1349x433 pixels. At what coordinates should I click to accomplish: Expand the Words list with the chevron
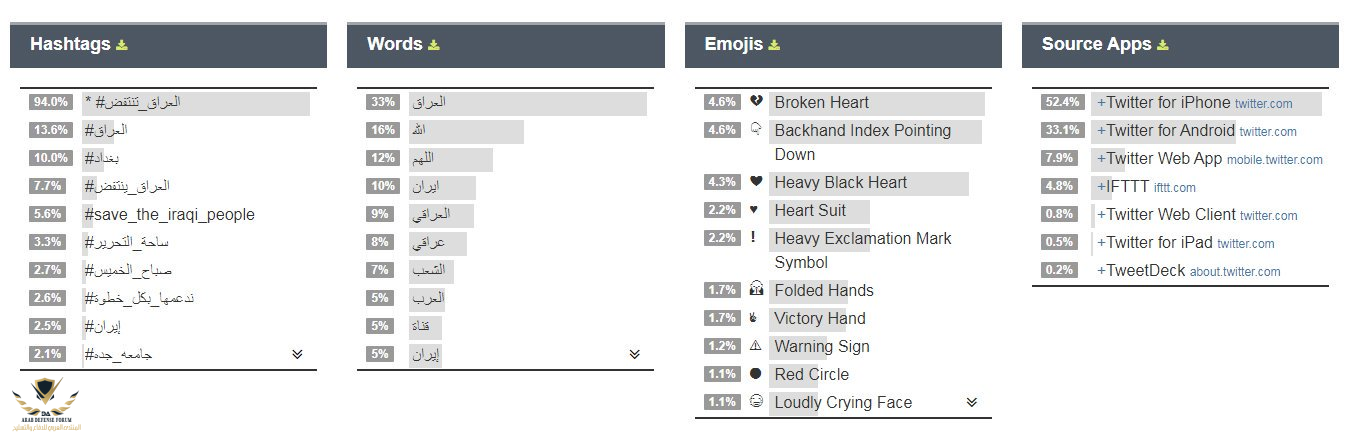pyautogui.click(x=634, y=354)
